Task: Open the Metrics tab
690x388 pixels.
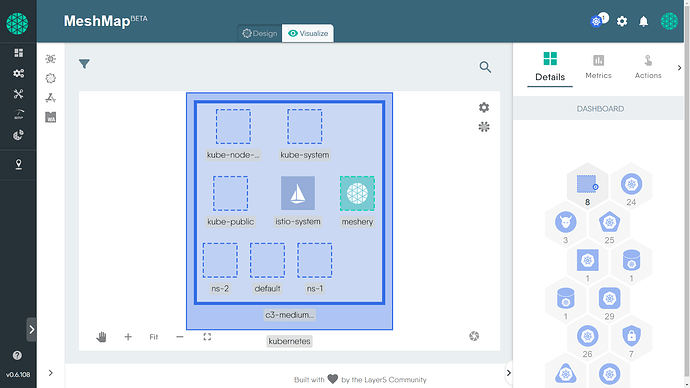Action: coord(598,67)
